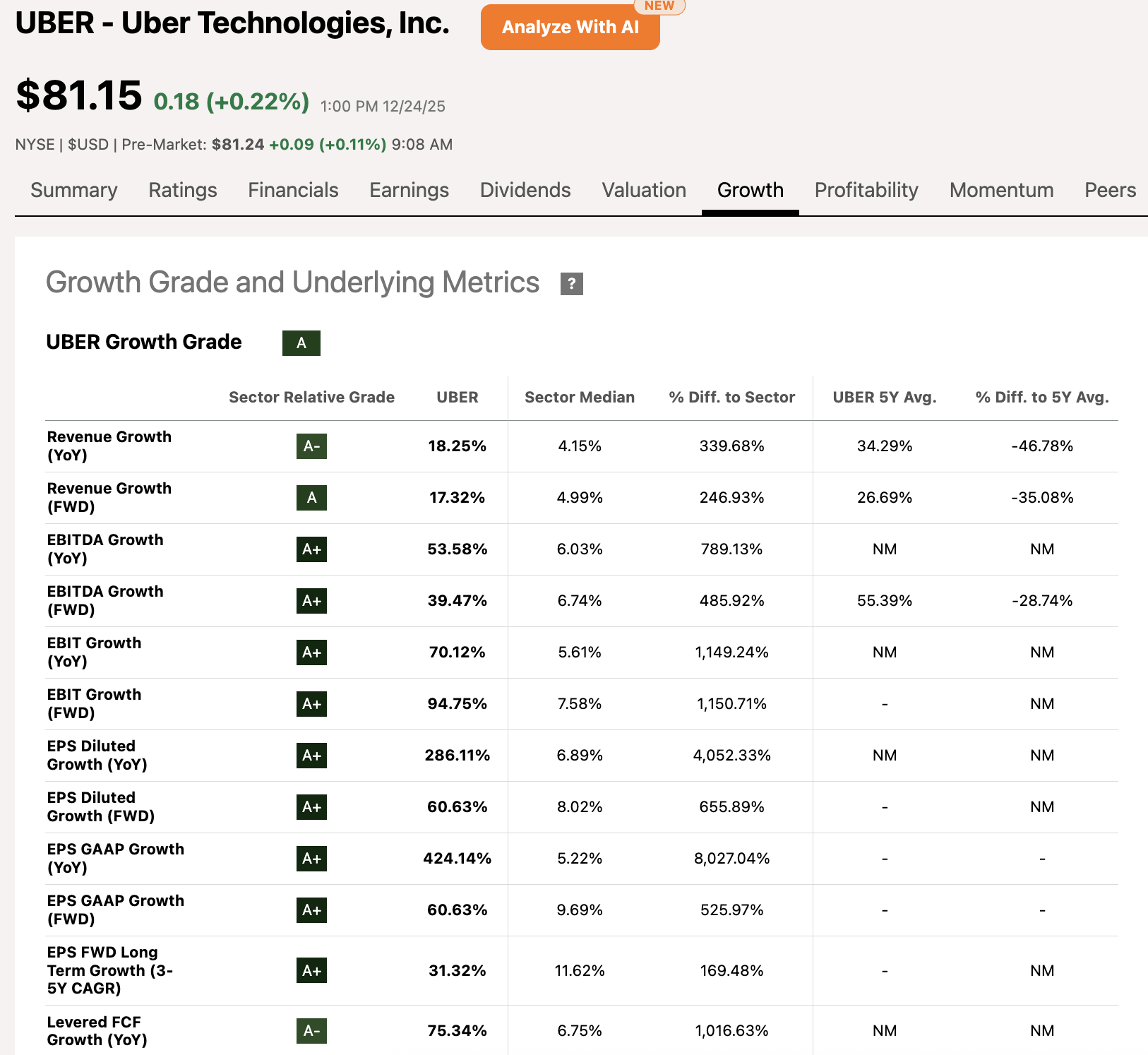The image size is (1148, 1055).
Task: Click the 34.29% five-year average value
Action: coord(885,446)
